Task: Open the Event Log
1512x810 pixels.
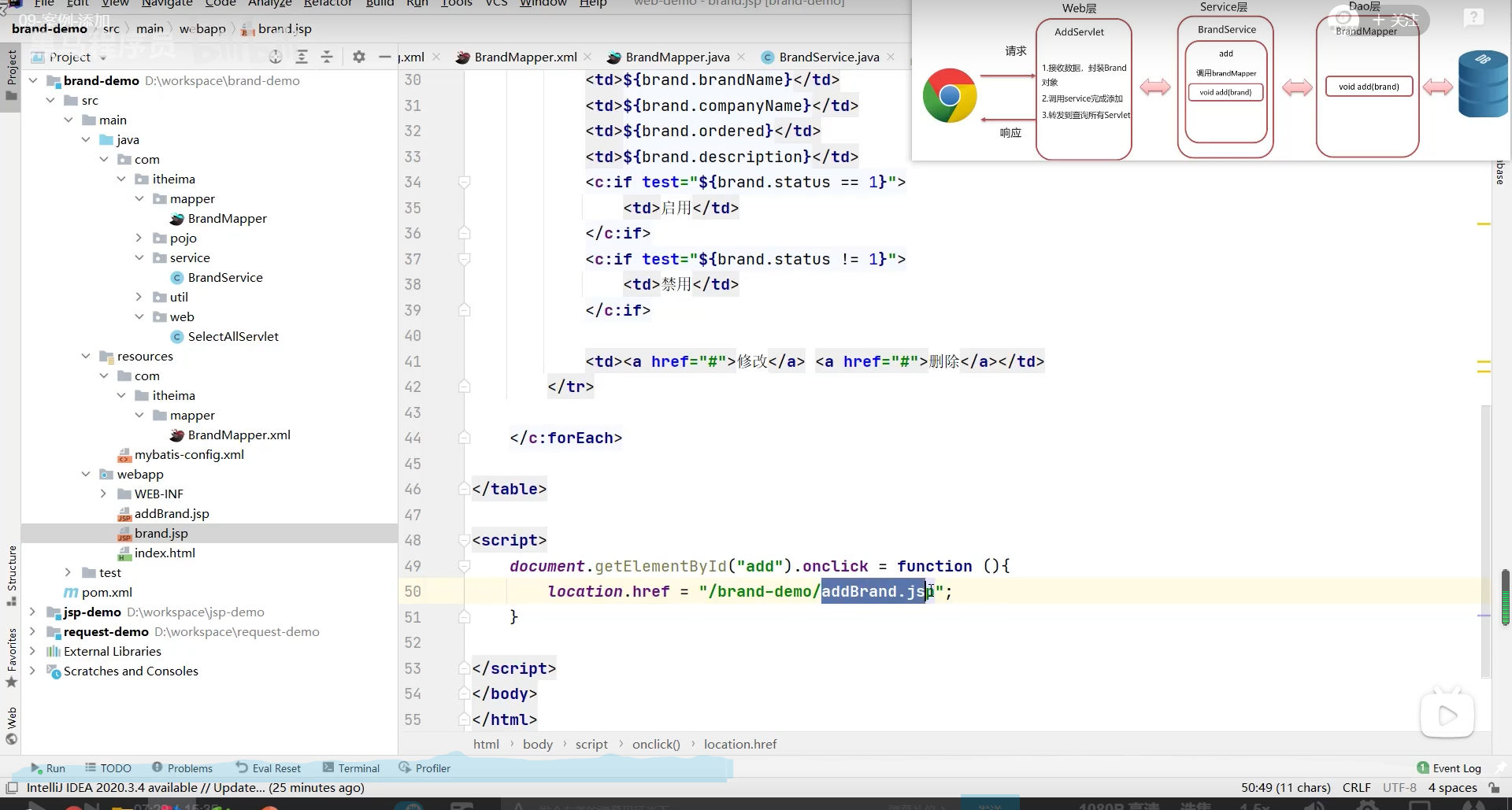Action: 1449,768
